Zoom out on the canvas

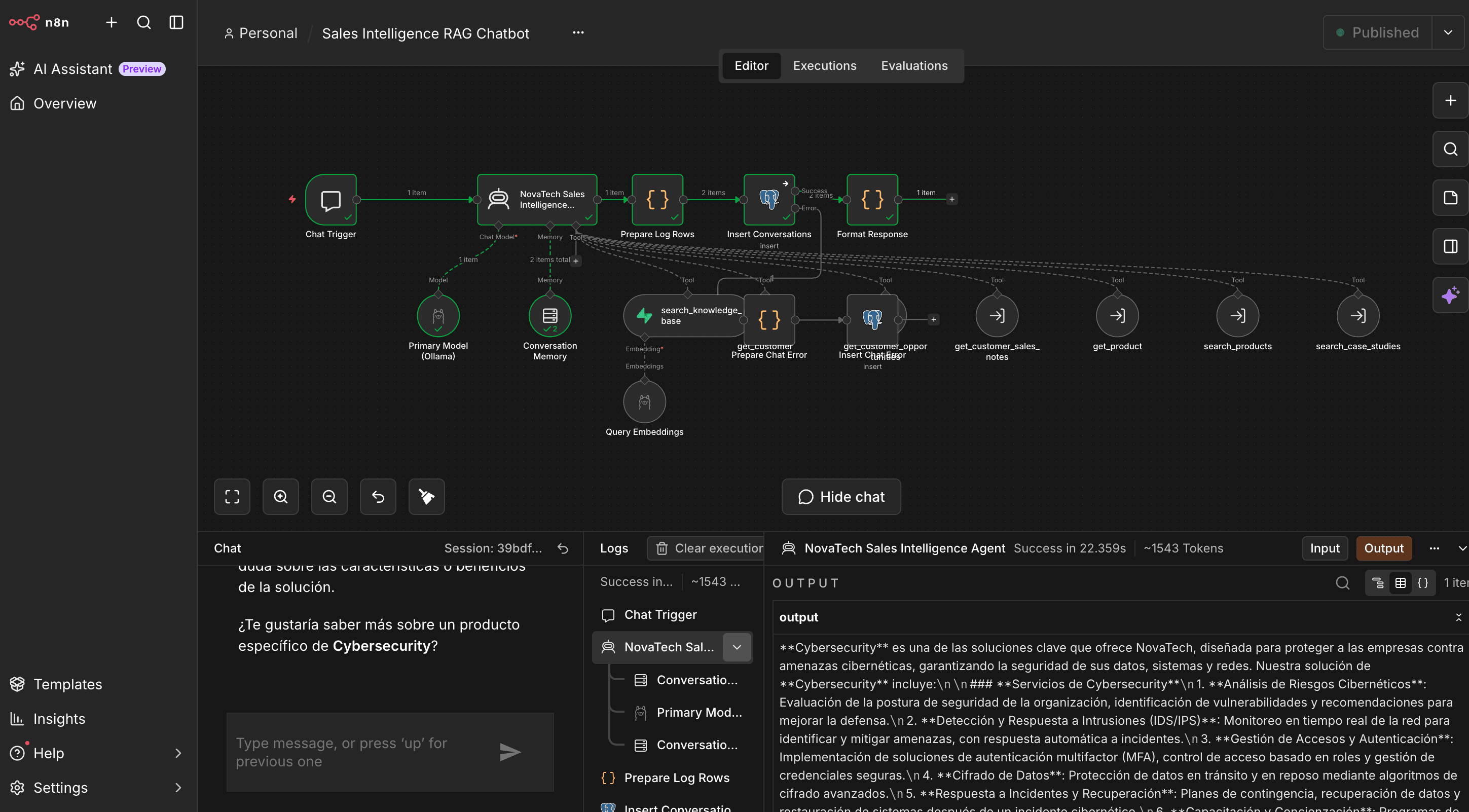tap(329, 497)
